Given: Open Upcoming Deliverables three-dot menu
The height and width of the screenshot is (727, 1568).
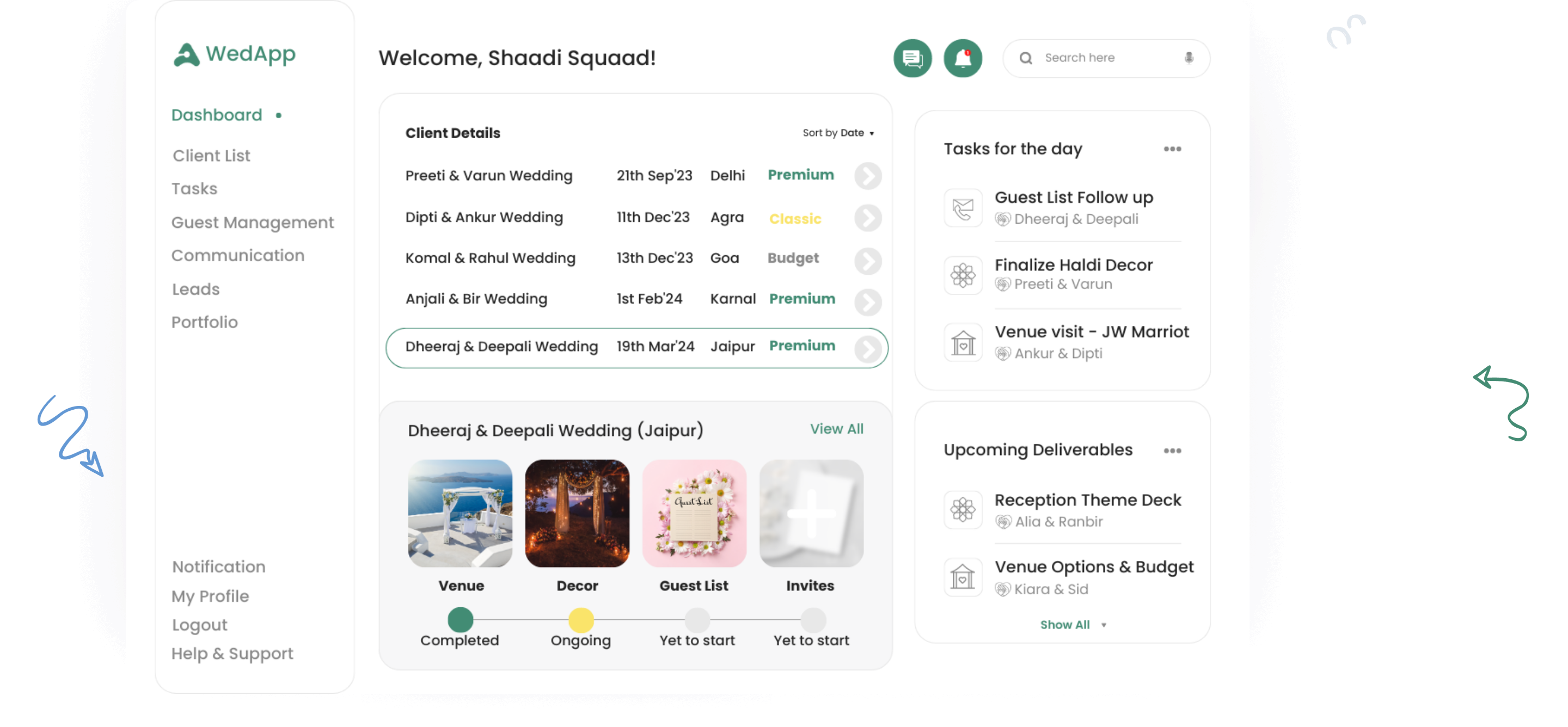Looking at the screenshot, I should click(1172, 451).
